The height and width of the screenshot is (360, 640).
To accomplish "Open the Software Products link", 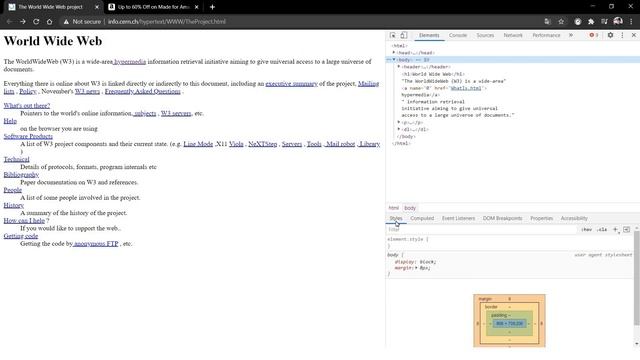I will coord(28,136).
